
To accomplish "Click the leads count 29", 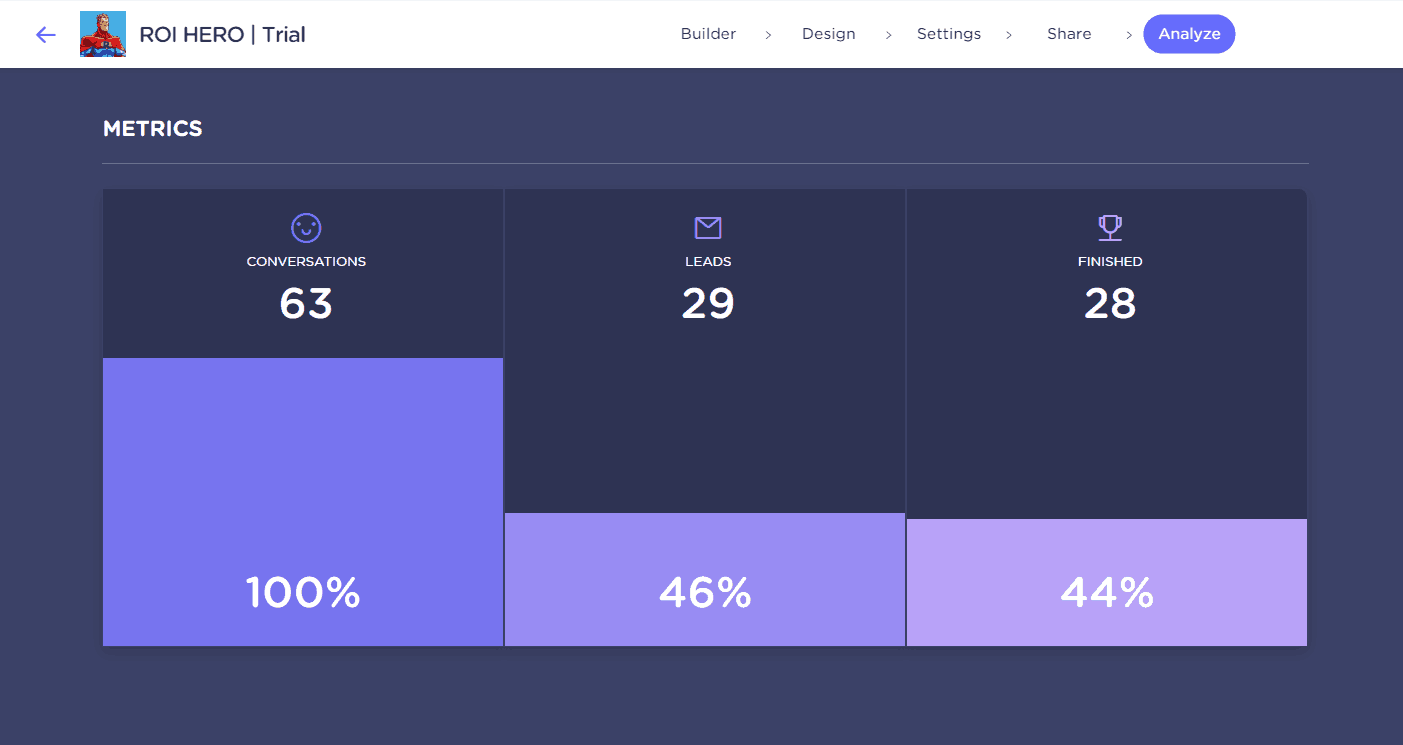I will coord(708,304).
